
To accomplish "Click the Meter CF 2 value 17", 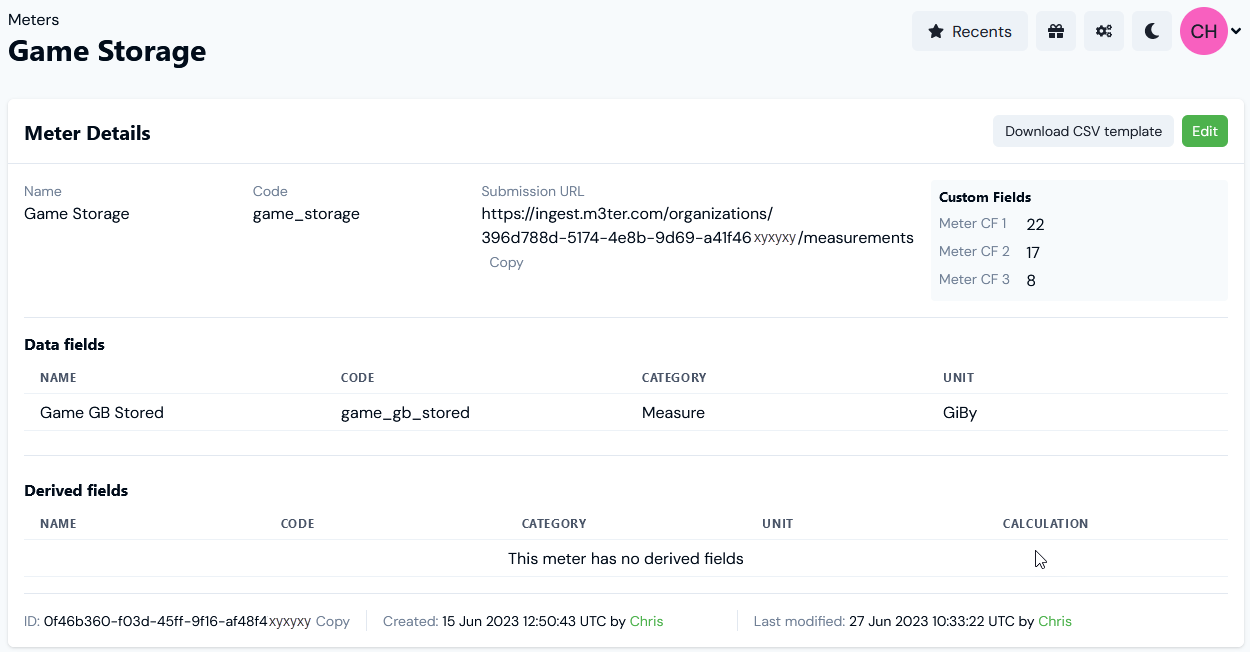I will click(1033, 253).
